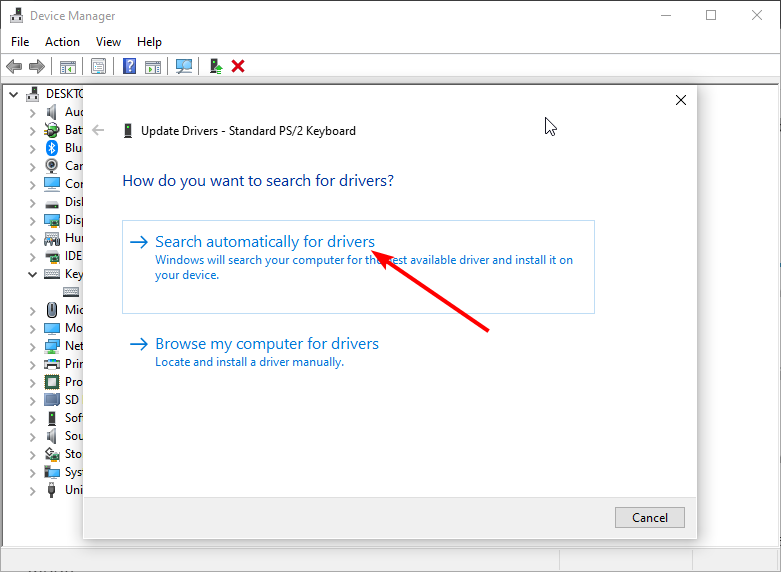The image size is (781, 572).
Task: Close the Update Drivers dialog with X
Action: (x=681, y=100)
